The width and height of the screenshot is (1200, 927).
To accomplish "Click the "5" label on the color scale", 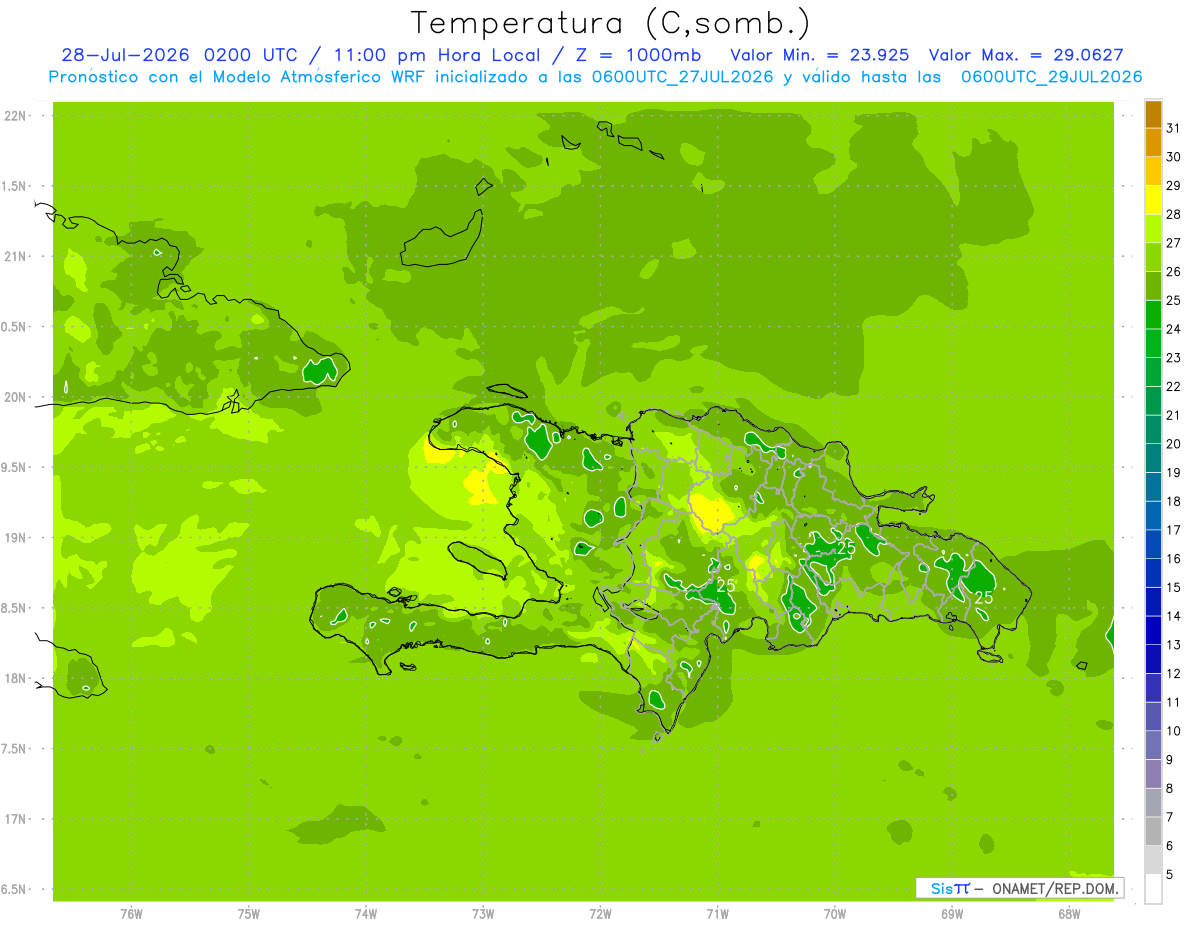I will pos(1170,875).
